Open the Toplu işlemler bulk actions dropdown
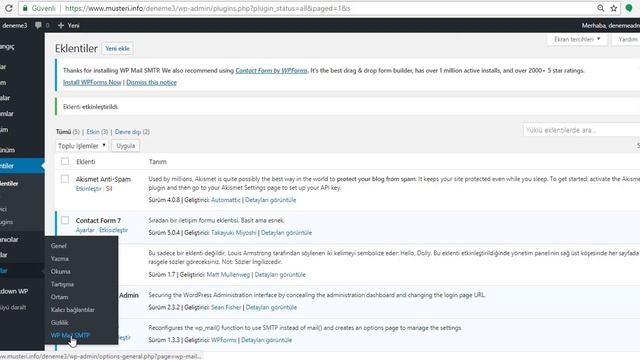 pos(82,146)
